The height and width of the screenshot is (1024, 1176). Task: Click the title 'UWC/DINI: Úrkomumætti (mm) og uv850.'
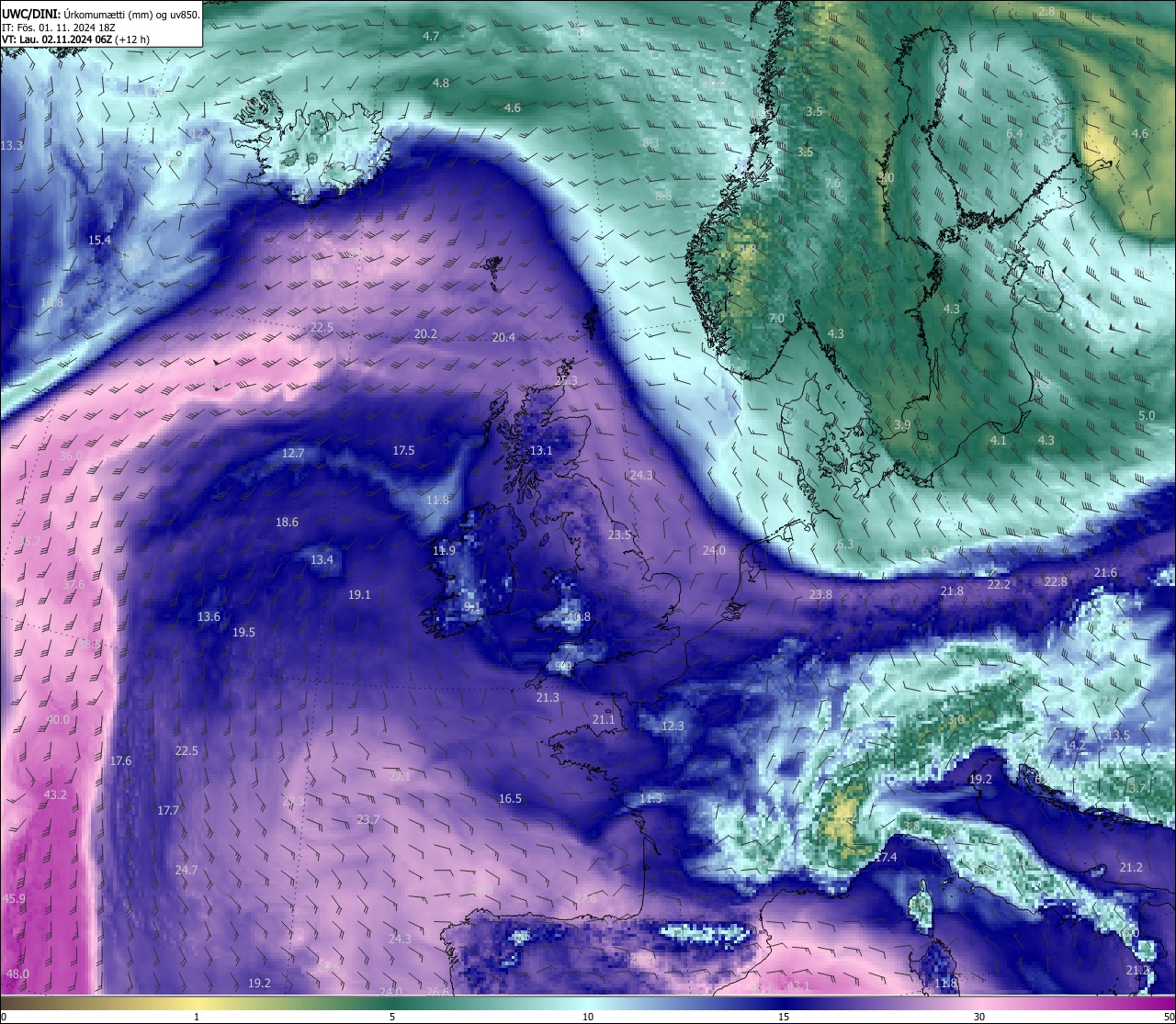click(101, 15)
